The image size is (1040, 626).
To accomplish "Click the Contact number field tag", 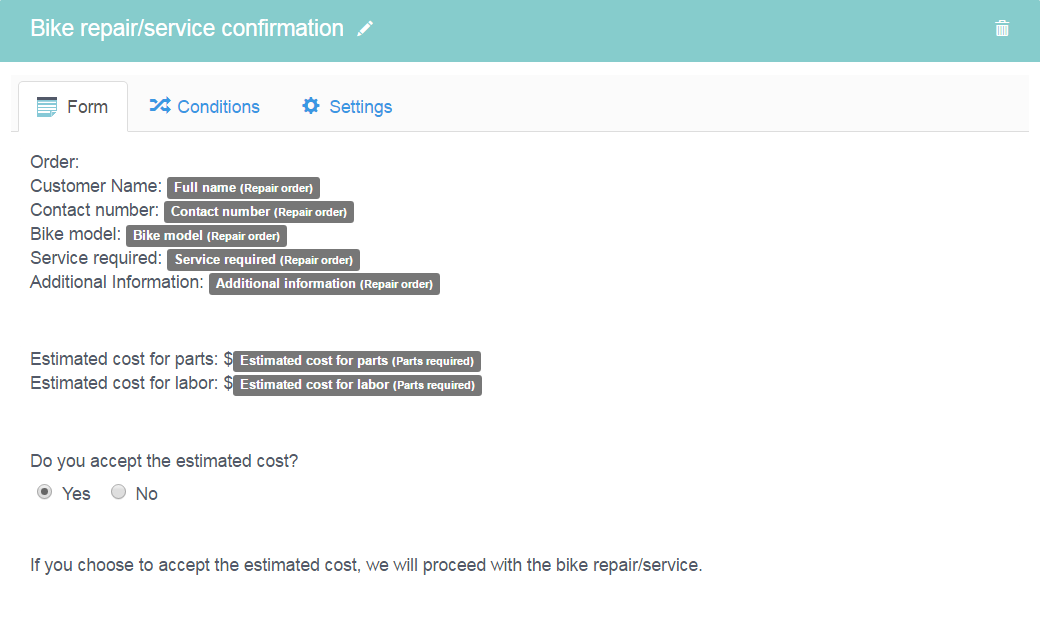I will pyautogui.click(x=259, y=212).
